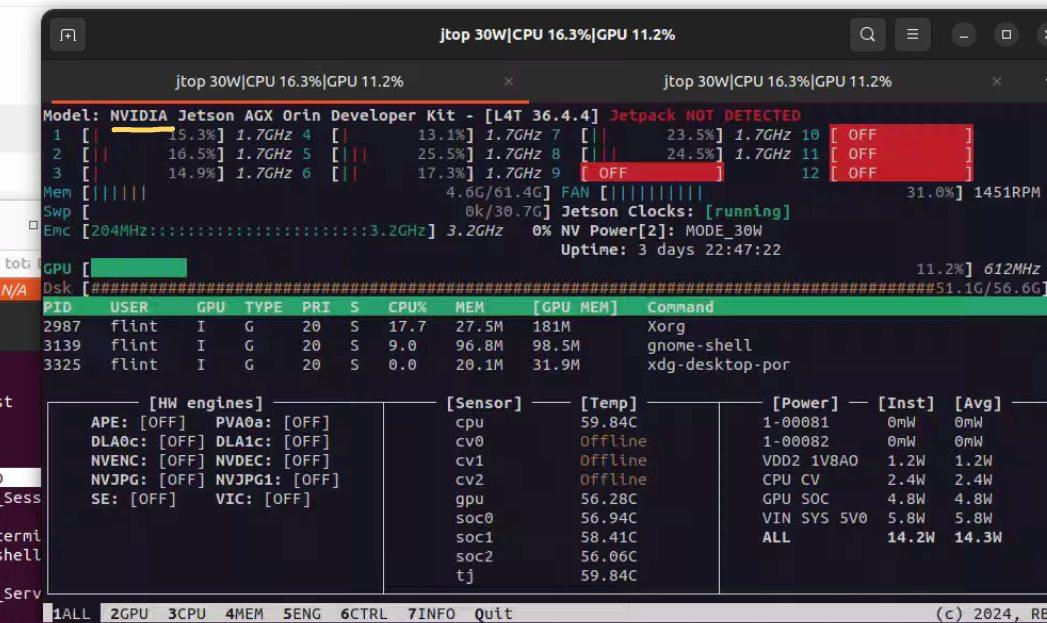Image resolution: width=1047 pixels, height=623 pixels.
Task: Open the 6CTRL page
Action: pyautogui.click(x=364, y=614)
